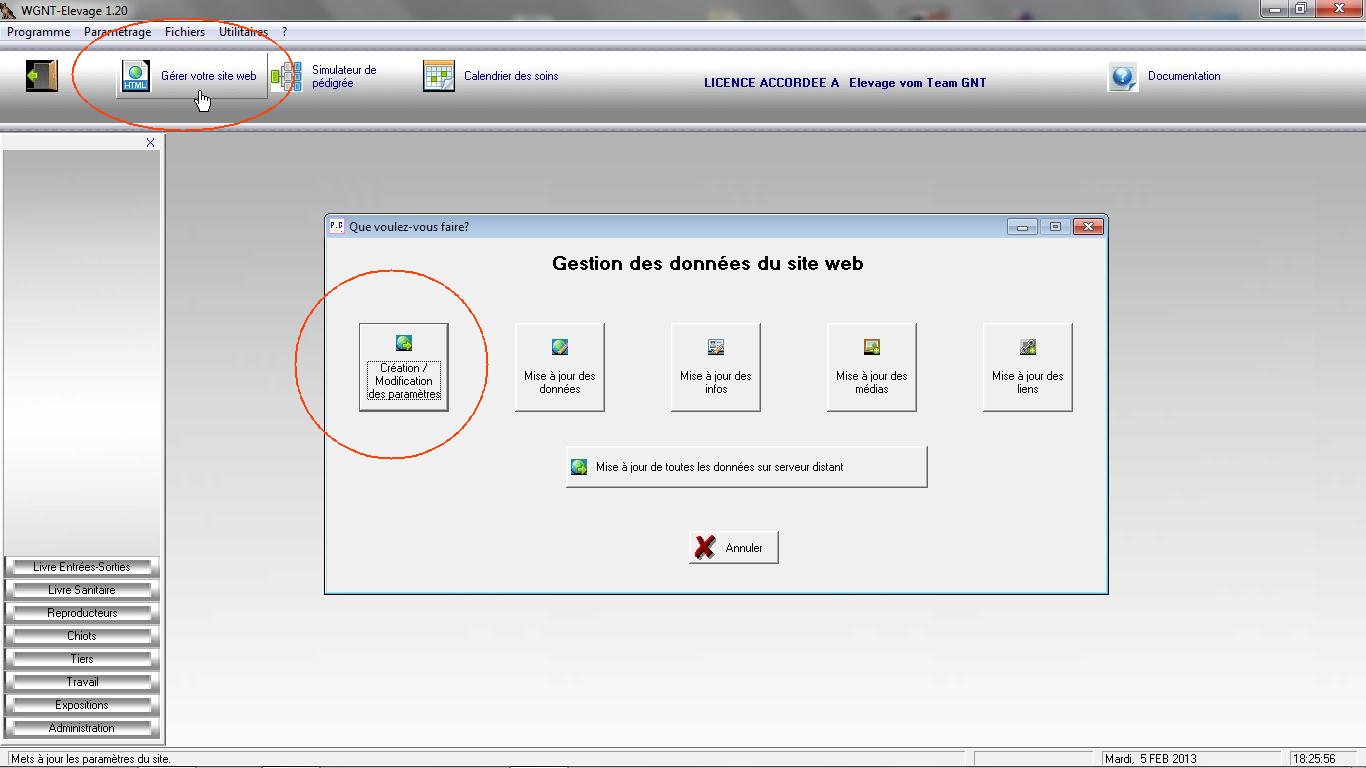The height and width of the screenshot is (768, 1366).
Task: Launch the Simulateur de pédigrée
Action: 326,77
